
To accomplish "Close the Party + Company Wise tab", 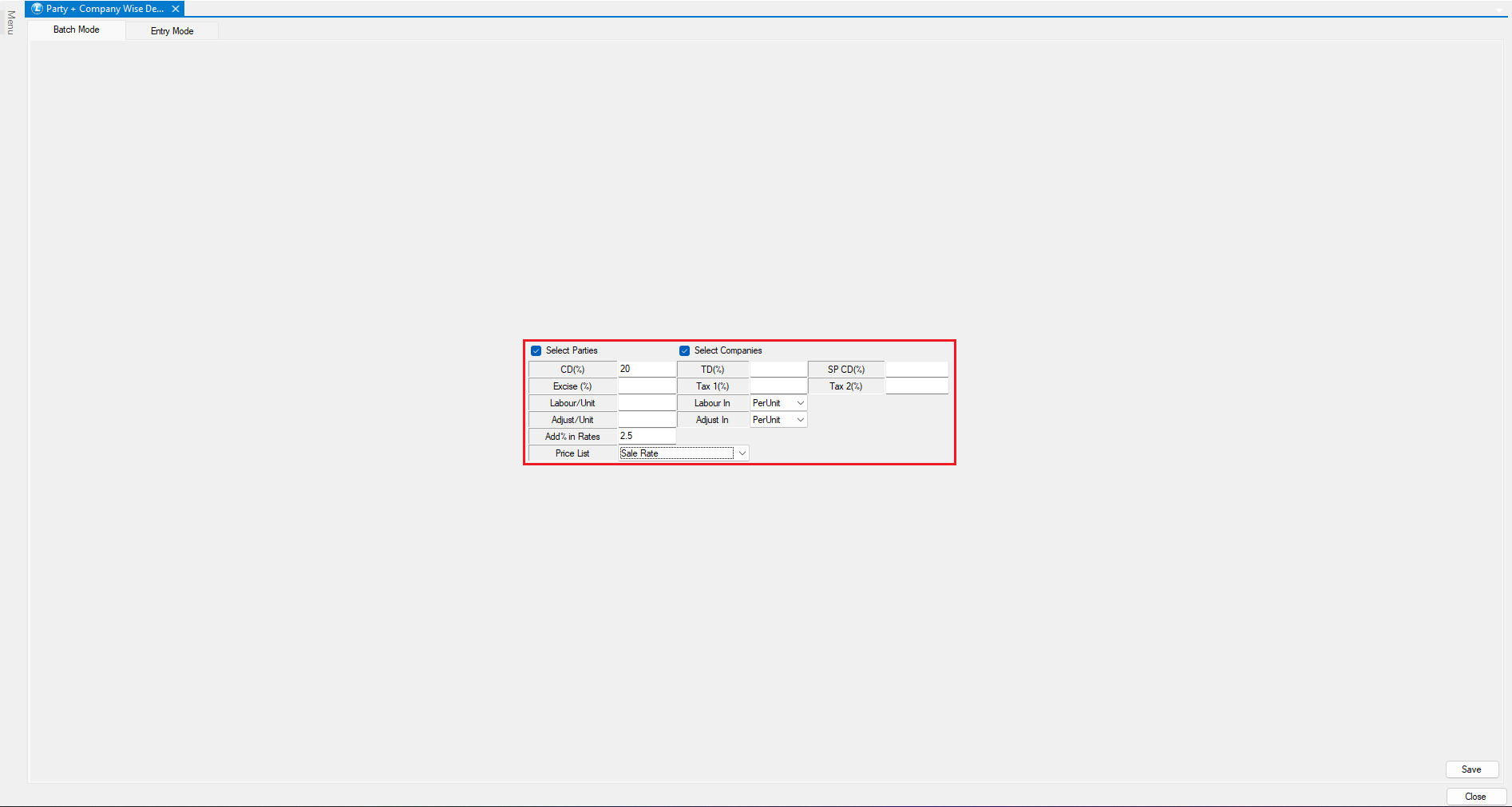I will (x=176, y=9).
